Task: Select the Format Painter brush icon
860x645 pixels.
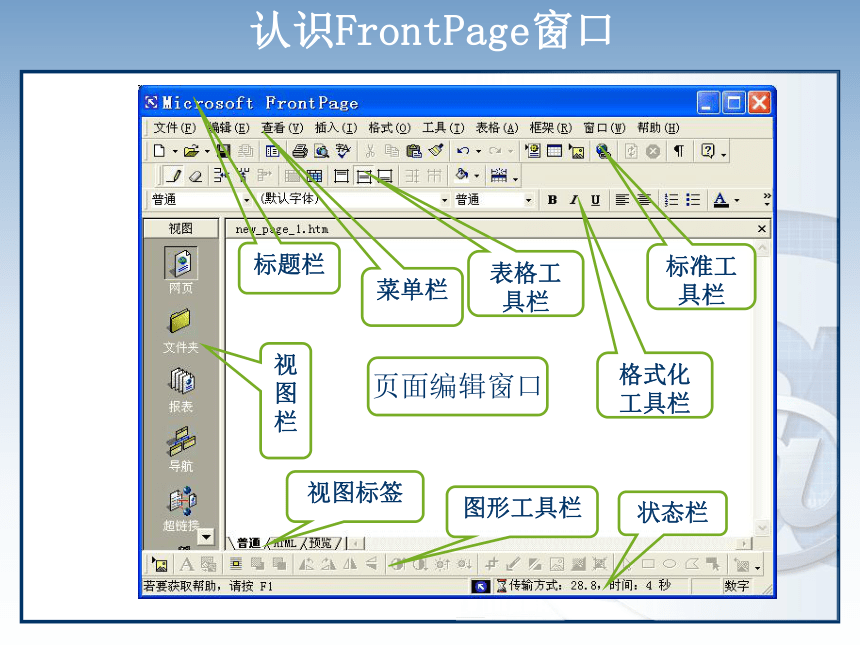Action: point(436,151)
